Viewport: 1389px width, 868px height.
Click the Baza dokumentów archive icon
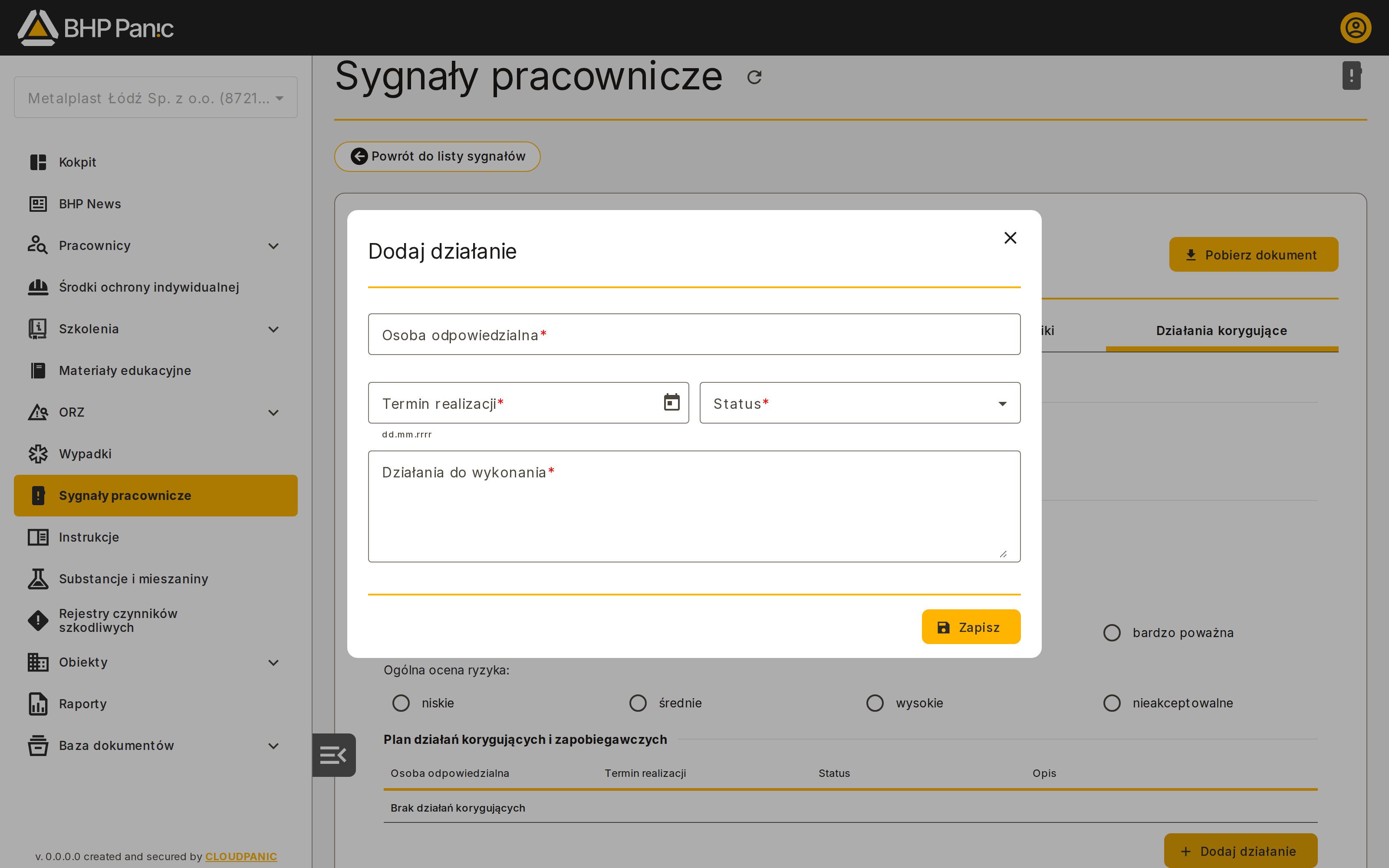[x=38, y=745]
